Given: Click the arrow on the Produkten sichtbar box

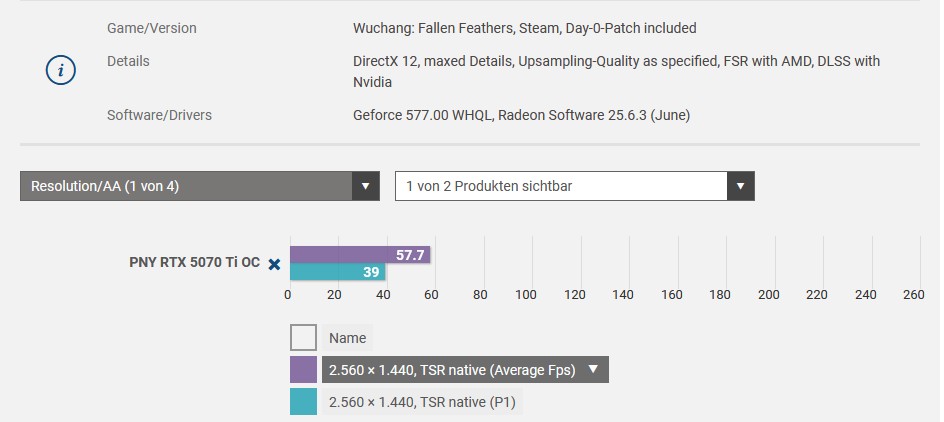Looking at the screenshot, I should [x=741, y=186].
